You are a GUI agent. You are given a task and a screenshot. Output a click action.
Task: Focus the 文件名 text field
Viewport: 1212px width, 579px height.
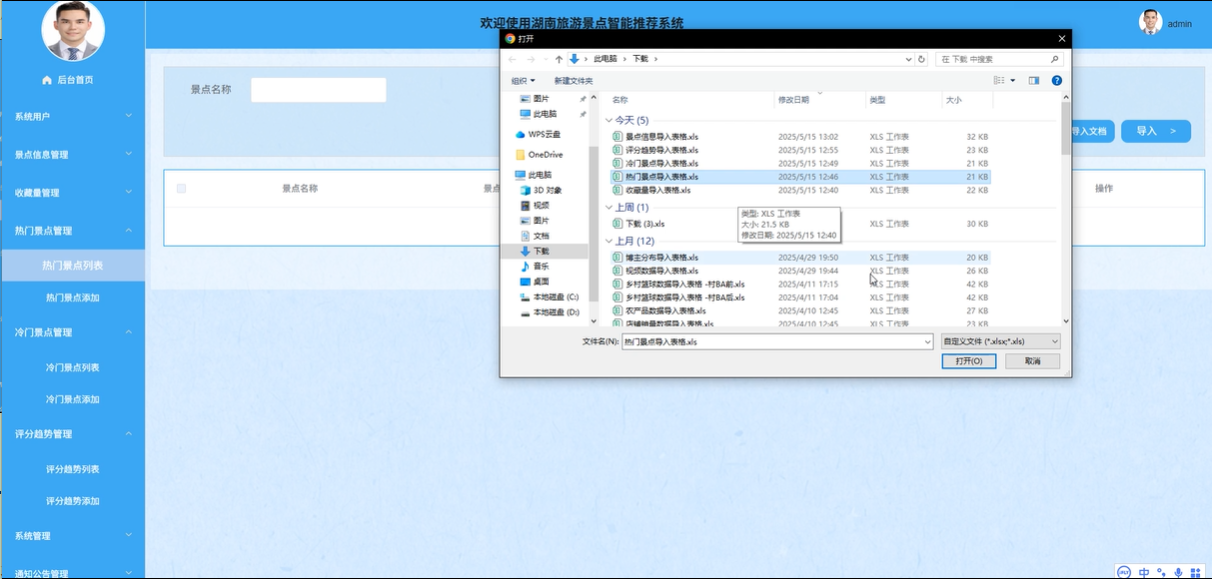(x=772, y=341)
